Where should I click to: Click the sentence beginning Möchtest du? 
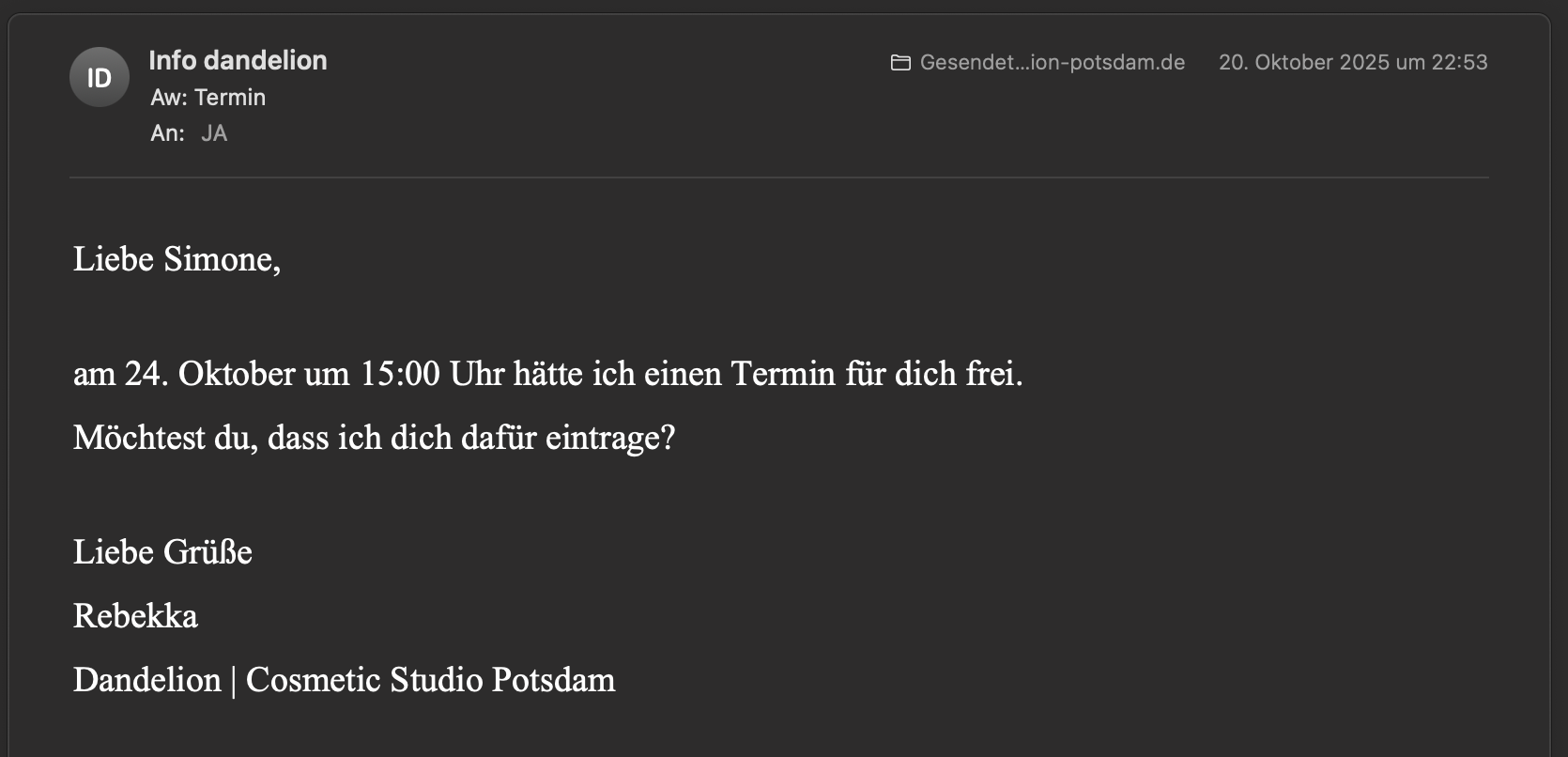(x=374, y=438)
